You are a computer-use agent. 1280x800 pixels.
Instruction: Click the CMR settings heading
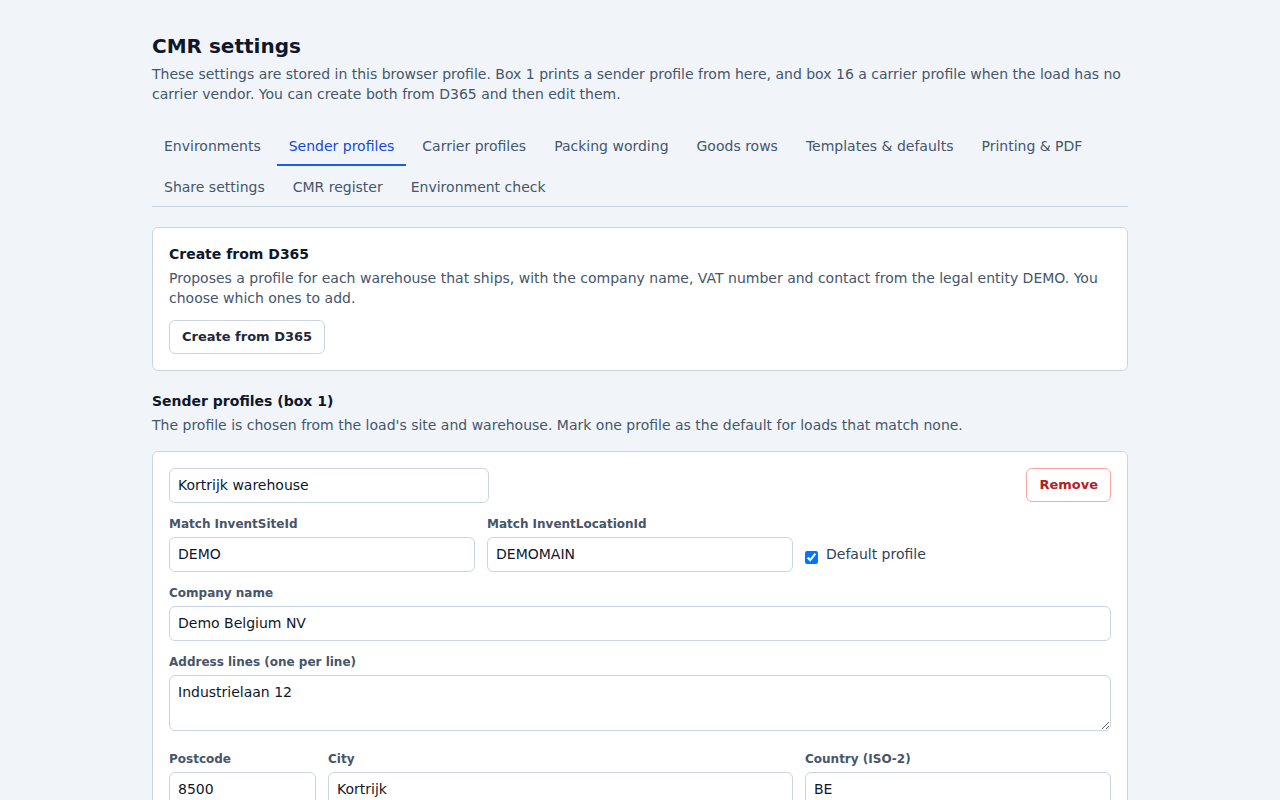click(226, 46)
